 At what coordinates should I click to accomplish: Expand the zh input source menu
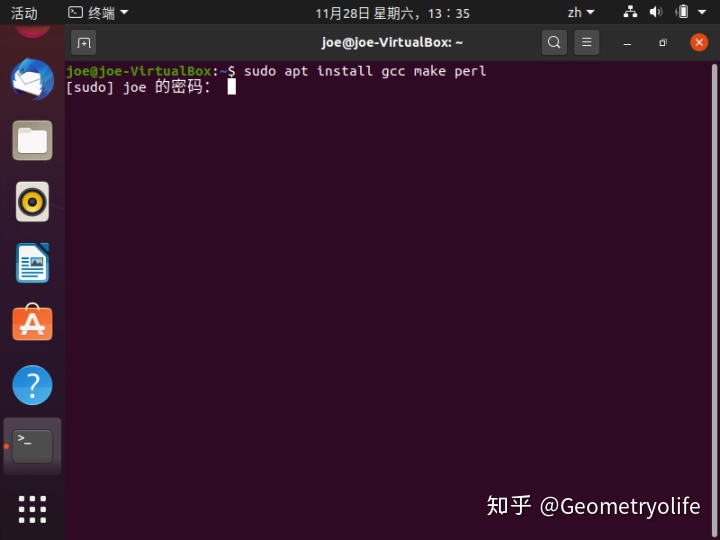tap(581, 12)
